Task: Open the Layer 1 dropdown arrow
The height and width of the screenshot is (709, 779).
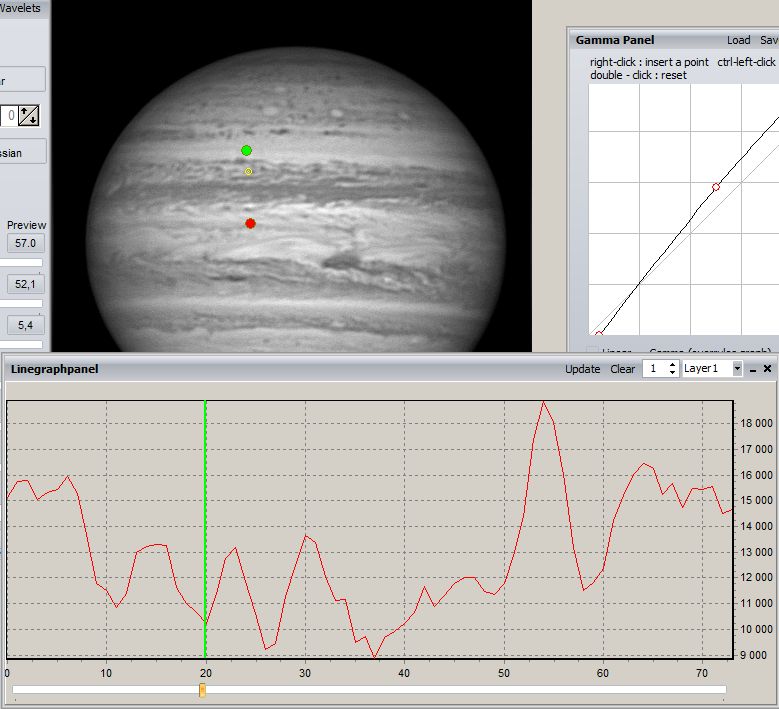Action: click(x=737, y=369)
